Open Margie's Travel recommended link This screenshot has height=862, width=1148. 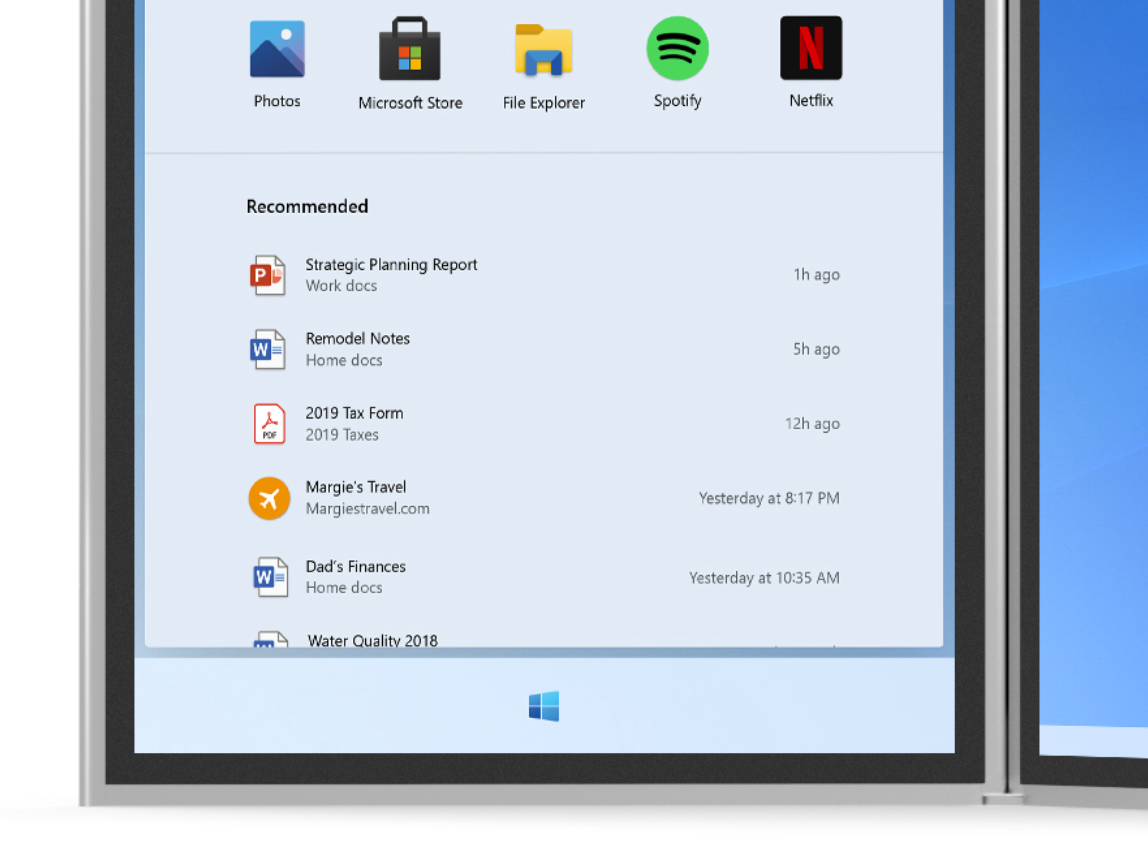click(x=543, y=498)
